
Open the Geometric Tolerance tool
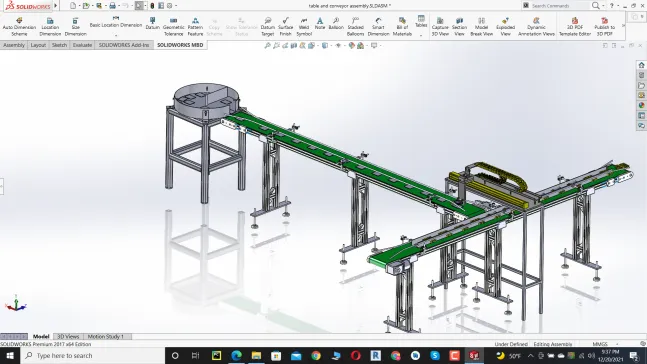(173, 27)
